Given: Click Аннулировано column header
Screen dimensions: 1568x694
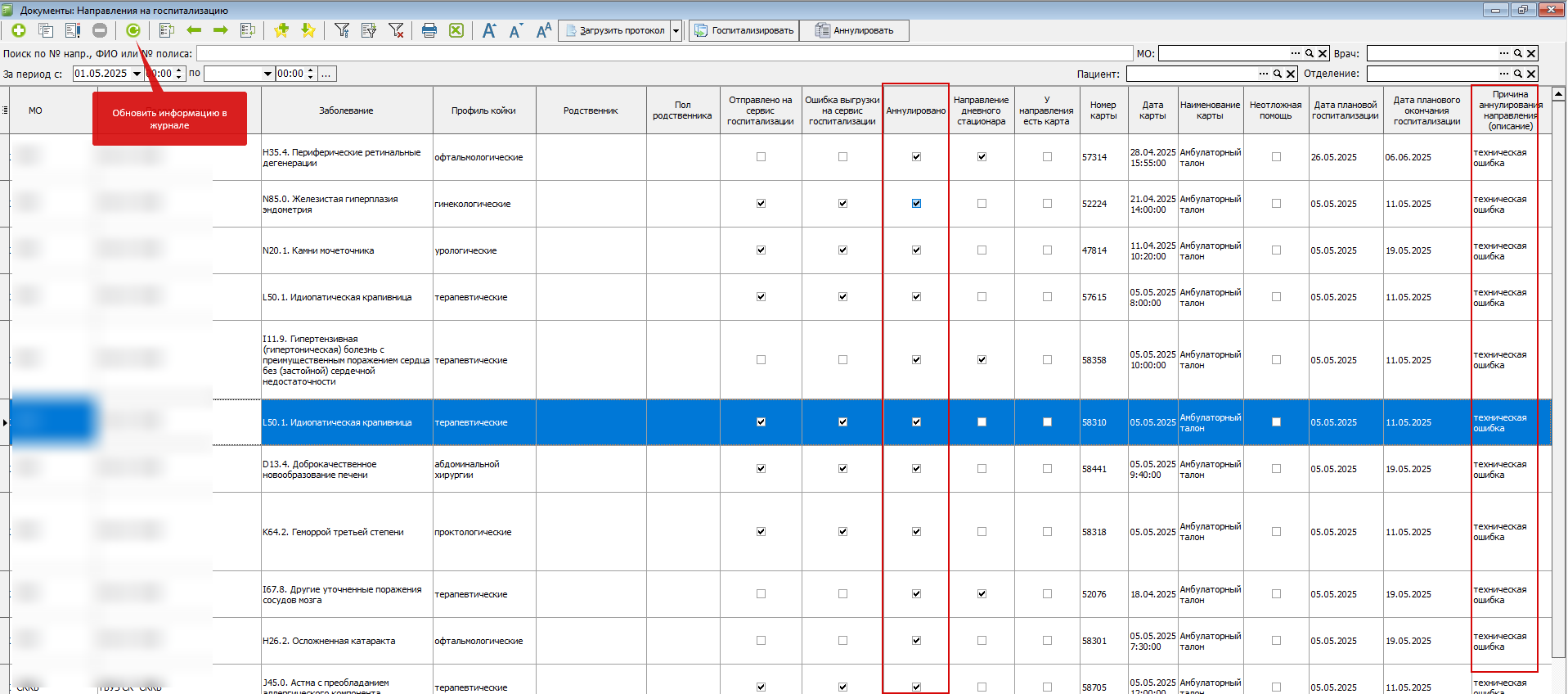Looking at the screenshot, I should tap(916, 110).
